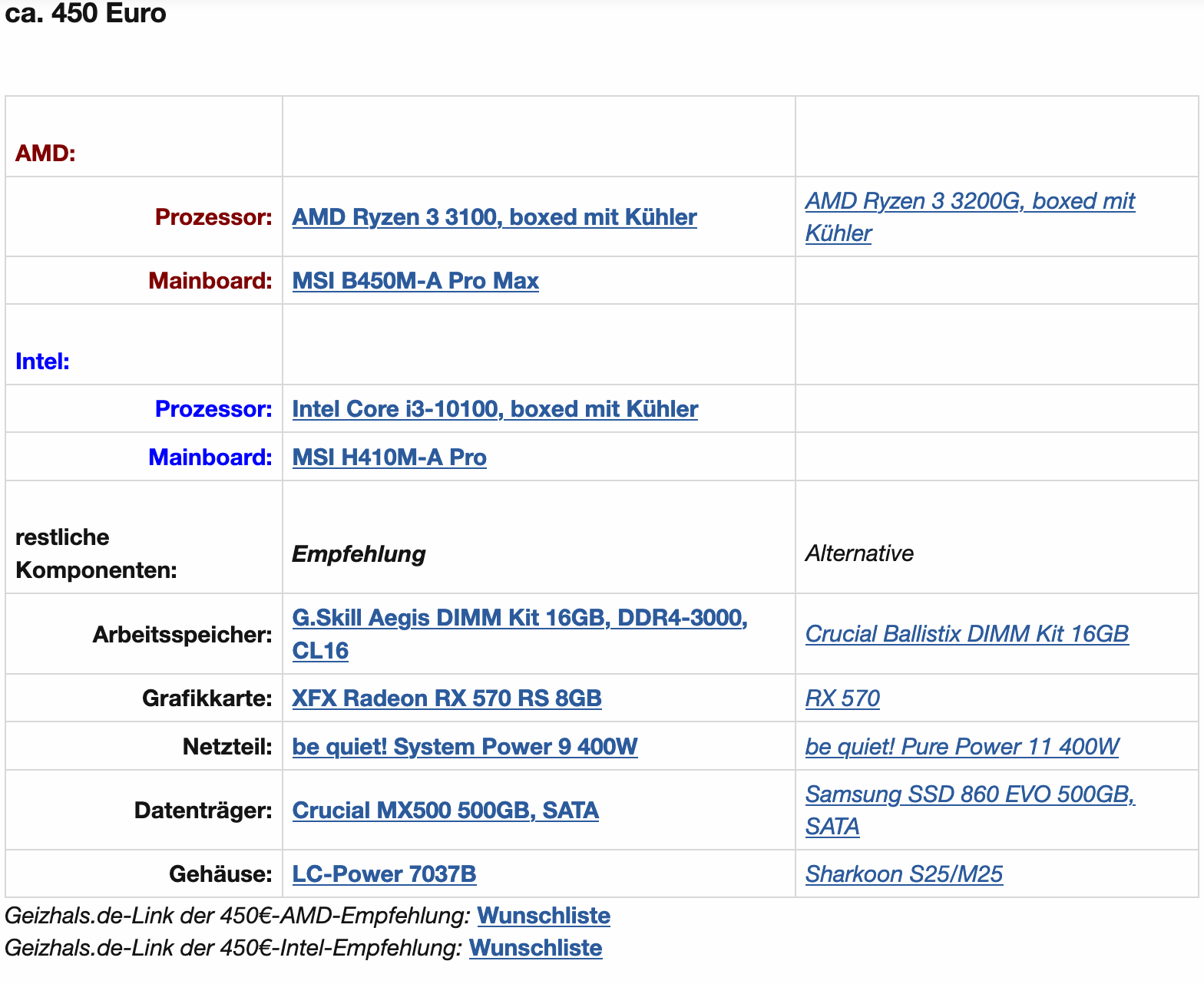The width and height of the screenshot is (1204, 984).
Task: Open the Intel-Empfehlung Wunschliste link
Action: (535, 948)
